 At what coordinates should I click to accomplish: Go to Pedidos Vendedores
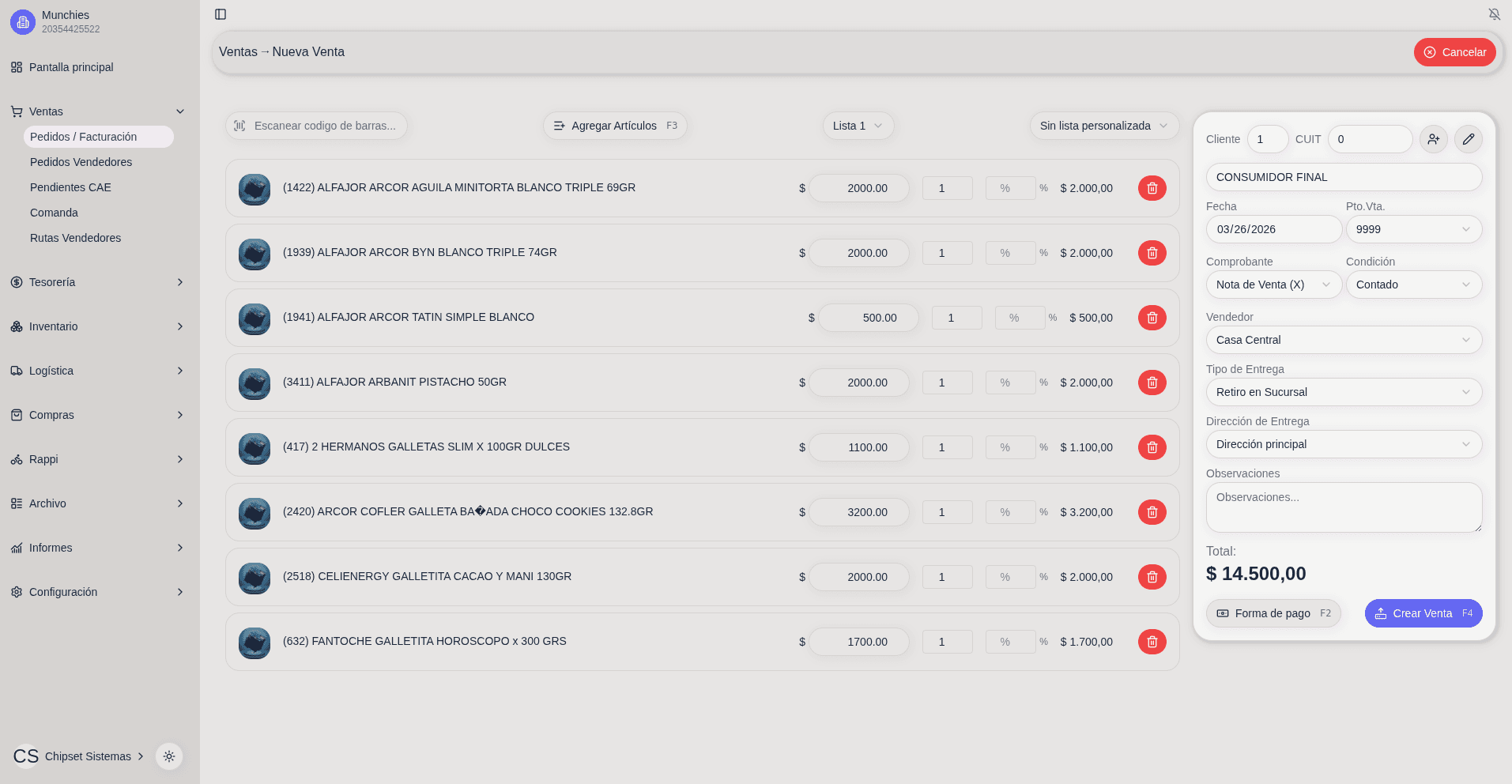(x=81, y=162)
